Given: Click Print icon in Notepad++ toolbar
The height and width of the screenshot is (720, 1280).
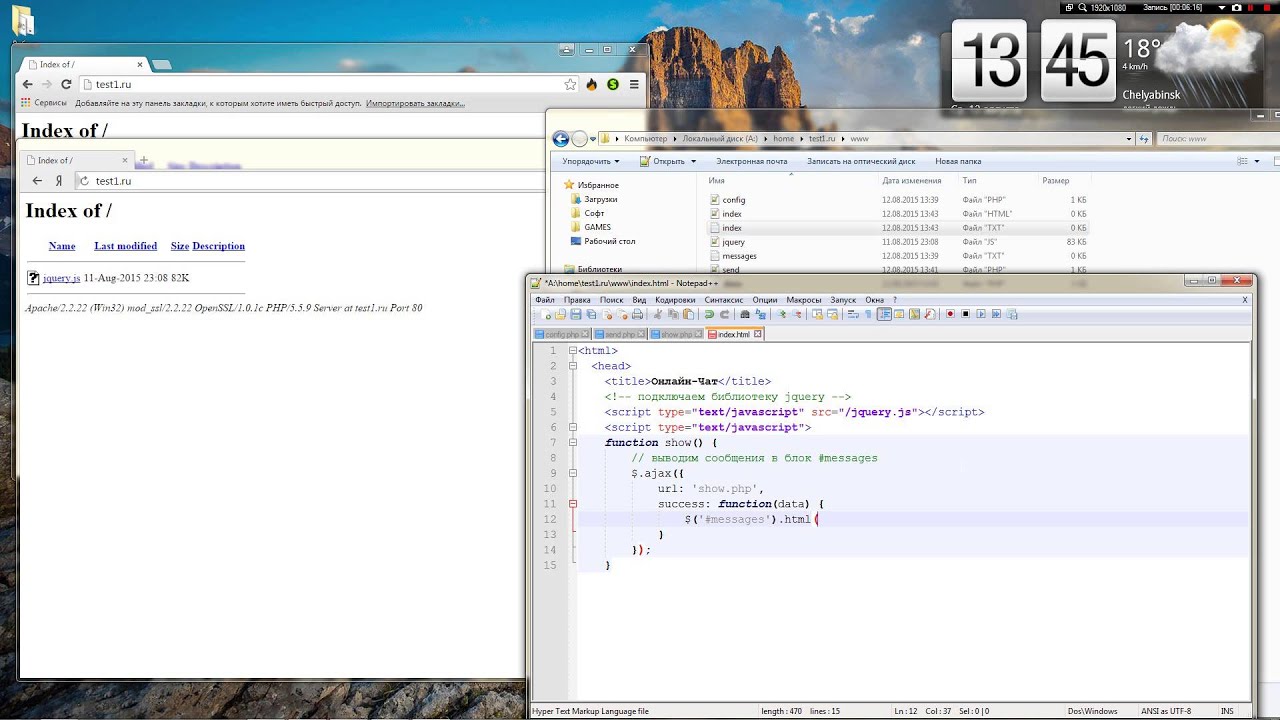Looking at the screenshot, I should (638, 314).
